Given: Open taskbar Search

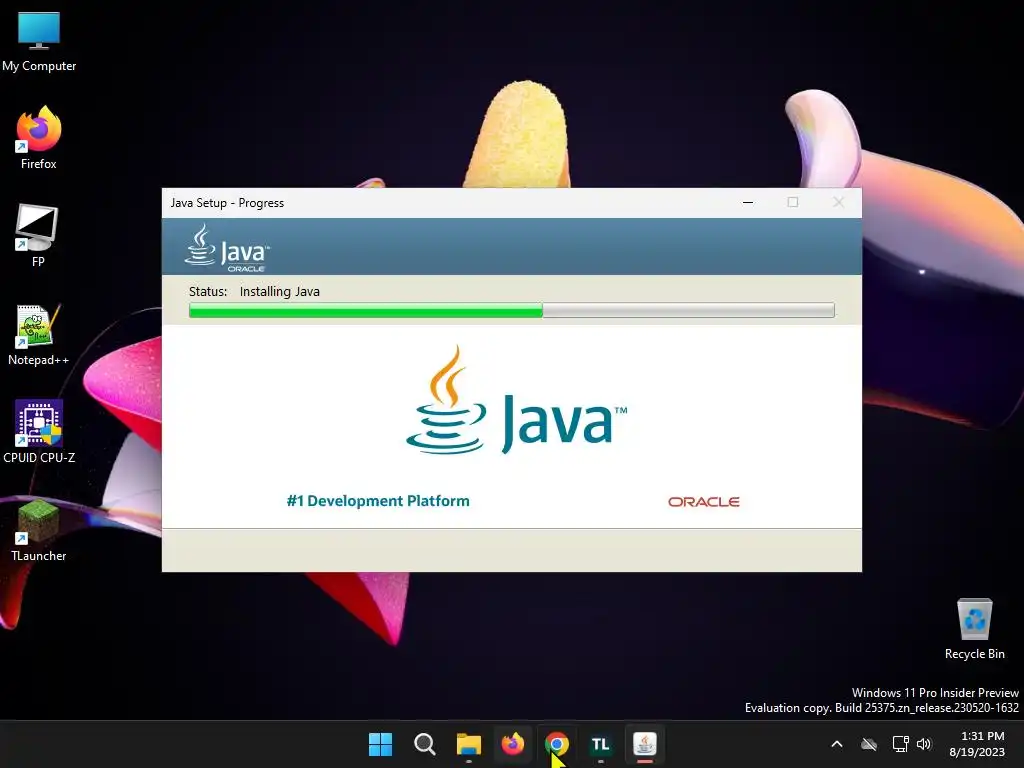Looking at the screenshot, I should 424,744.
